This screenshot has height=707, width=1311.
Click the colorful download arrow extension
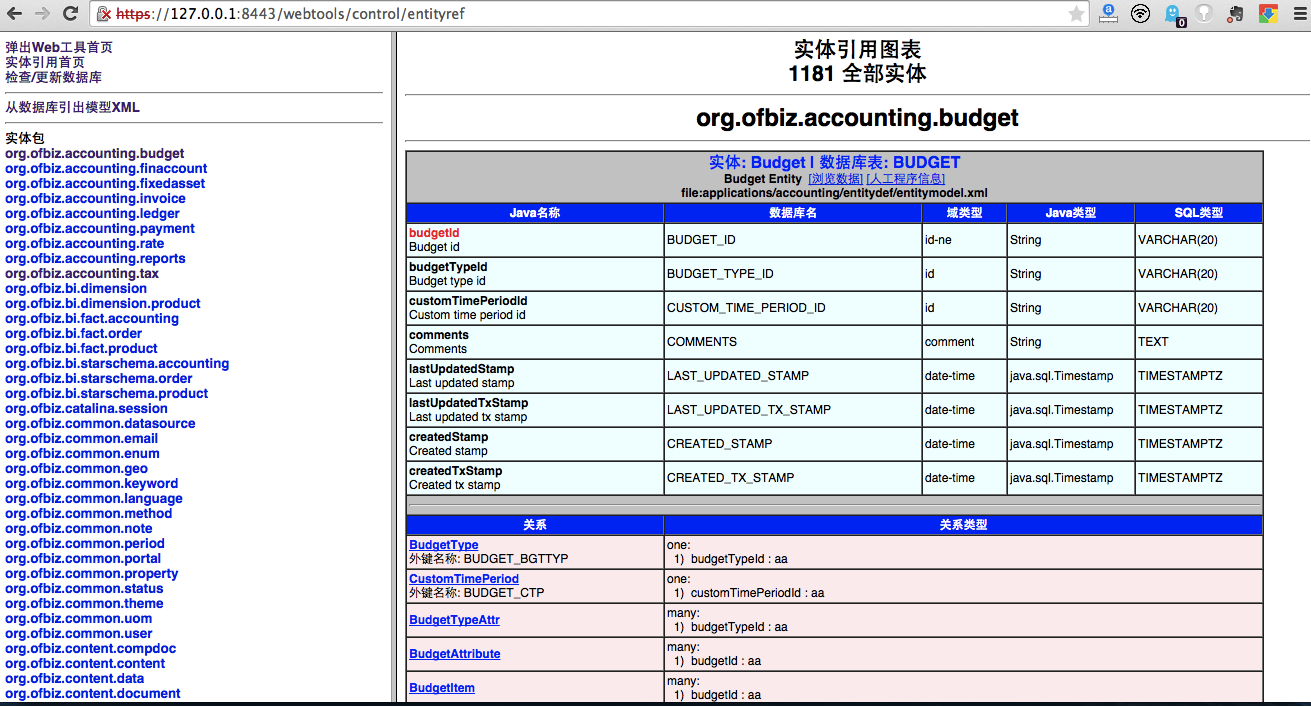(x=1267, y=14)
